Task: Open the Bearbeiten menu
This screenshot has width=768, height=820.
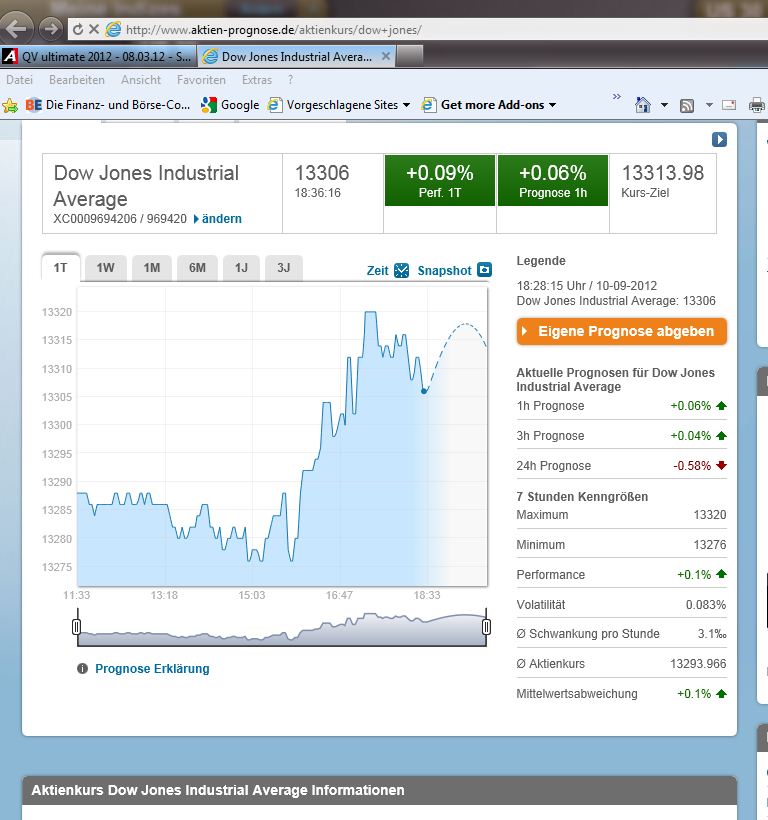Action: [x=77, y=80]
